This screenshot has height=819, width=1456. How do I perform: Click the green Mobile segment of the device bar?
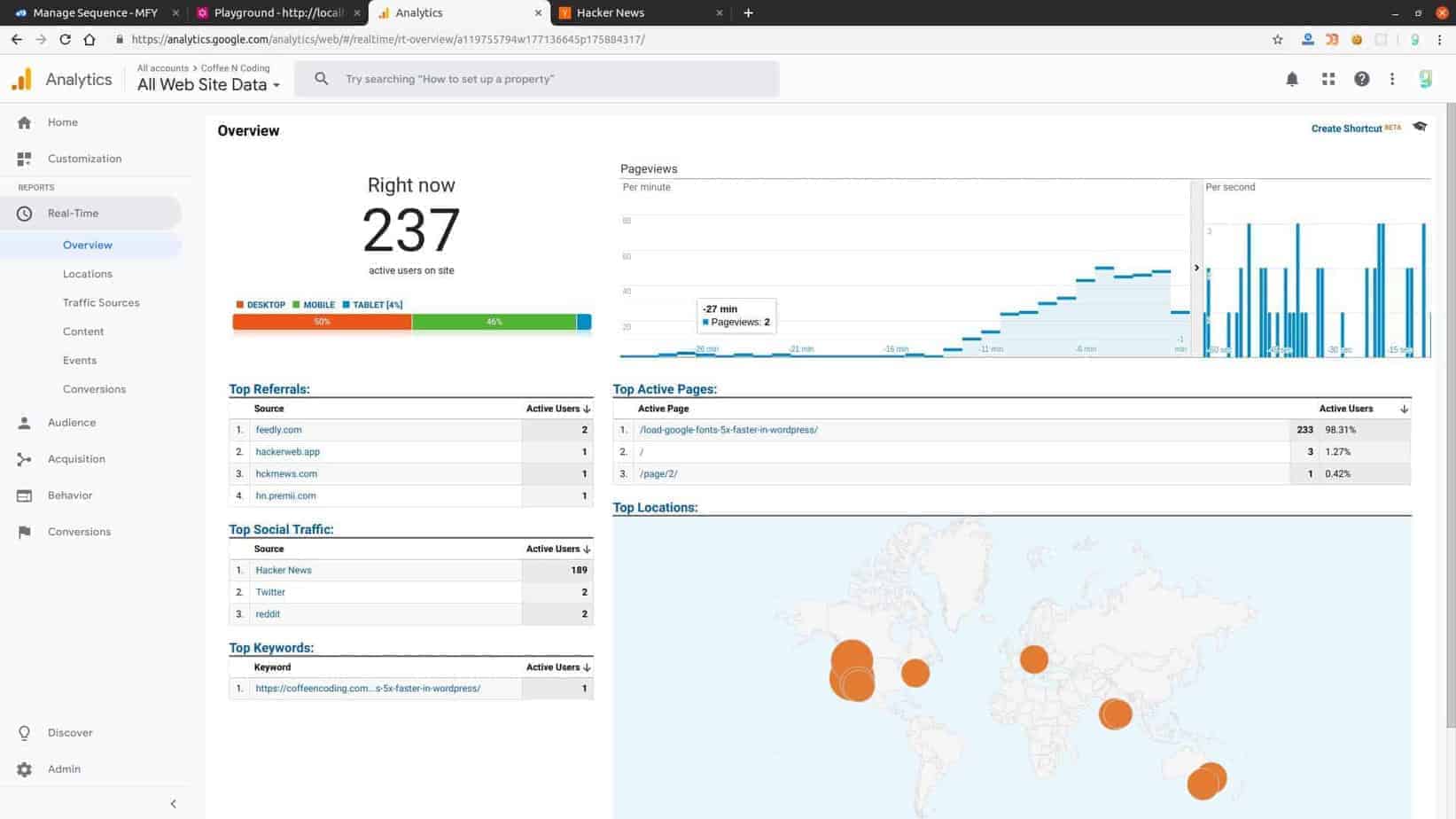[x=494, y=322]
